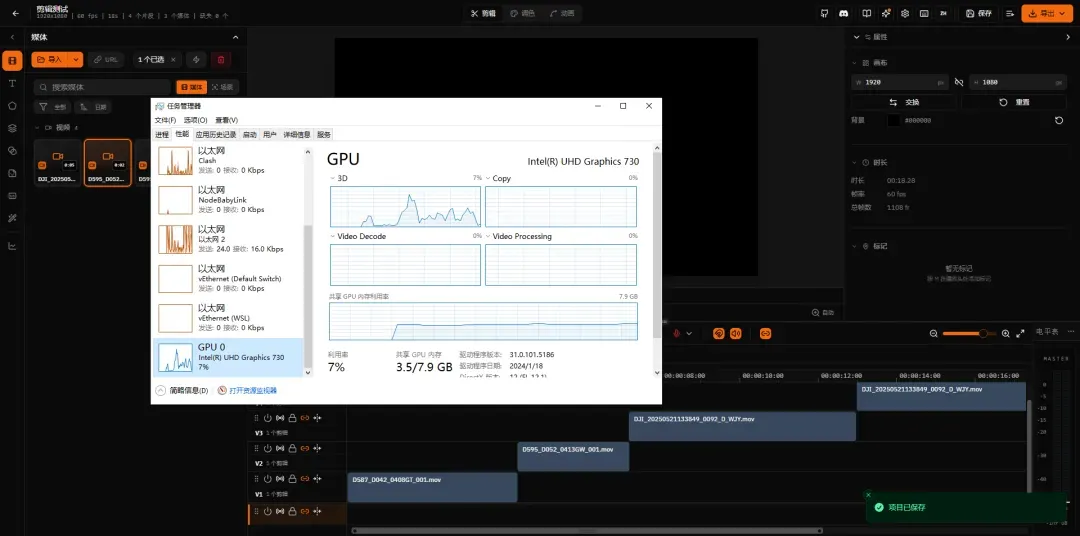This screenshot has width=1080, height=536.
Task: Click the red trash delete icon in media panel
Action: (221, 60)
